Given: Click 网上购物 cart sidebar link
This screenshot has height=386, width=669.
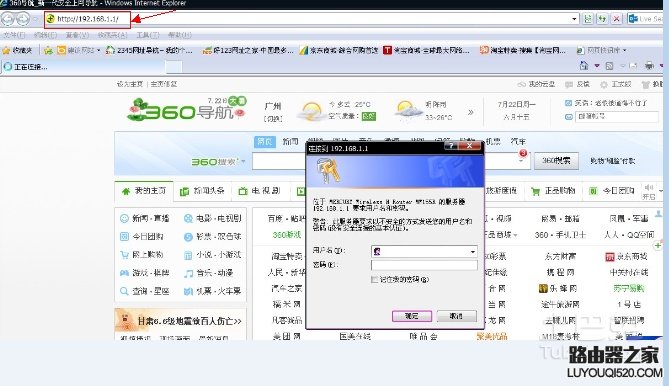Looking at the screenshot, I should [x=142, y=255].
